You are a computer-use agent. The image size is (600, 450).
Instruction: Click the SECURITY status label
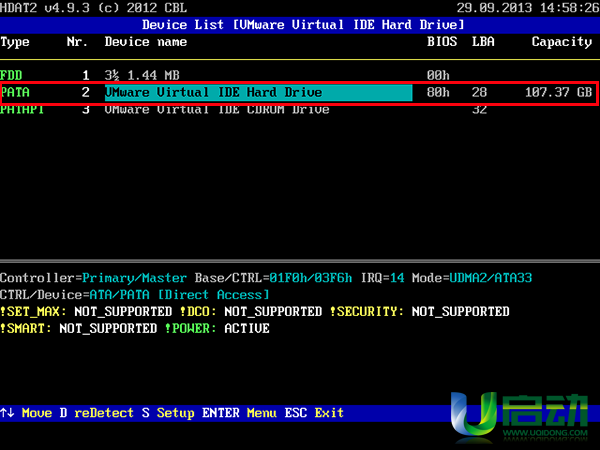click(x=367, y=311)
